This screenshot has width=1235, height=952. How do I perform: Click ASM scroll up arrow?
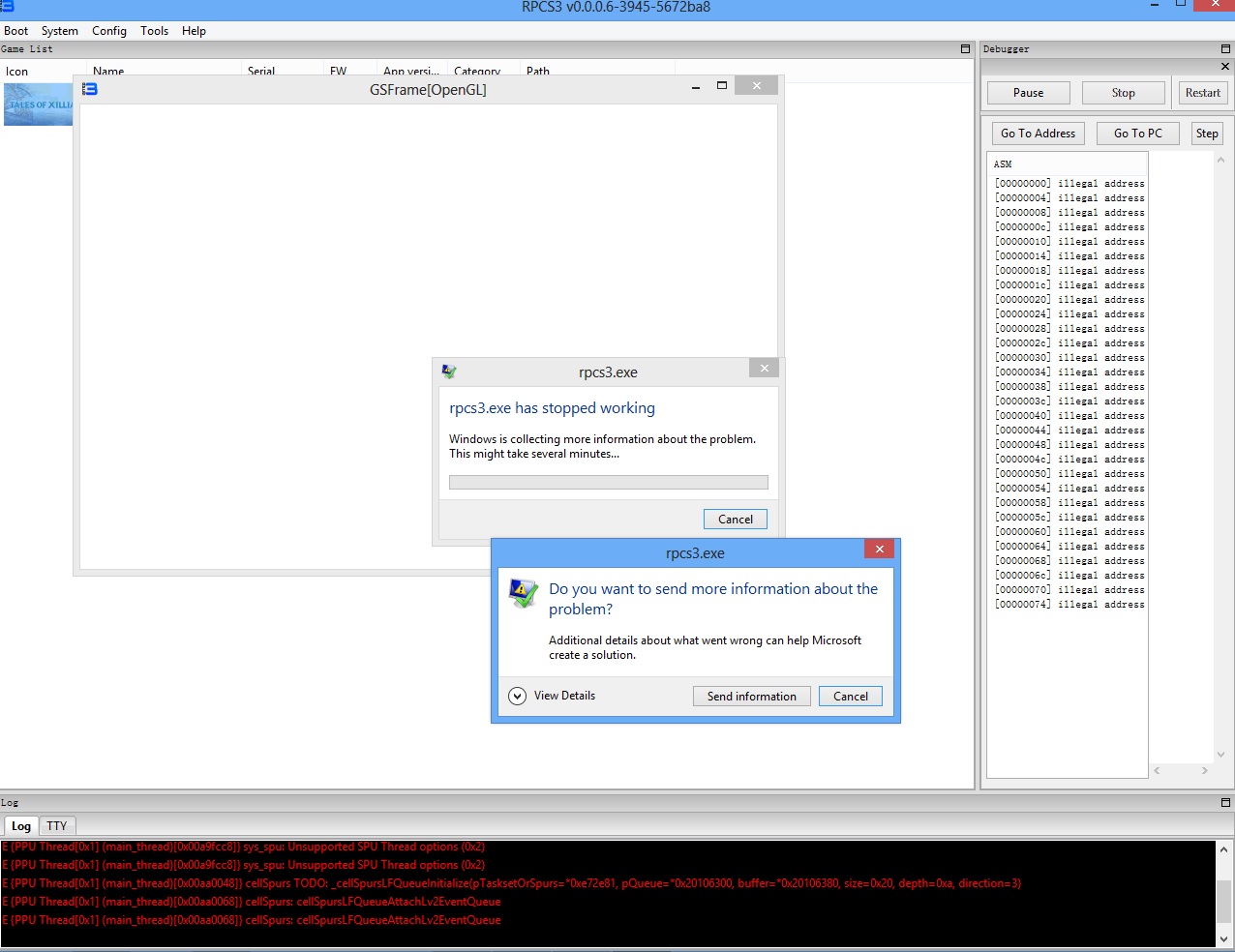[x=1220, y=160]
